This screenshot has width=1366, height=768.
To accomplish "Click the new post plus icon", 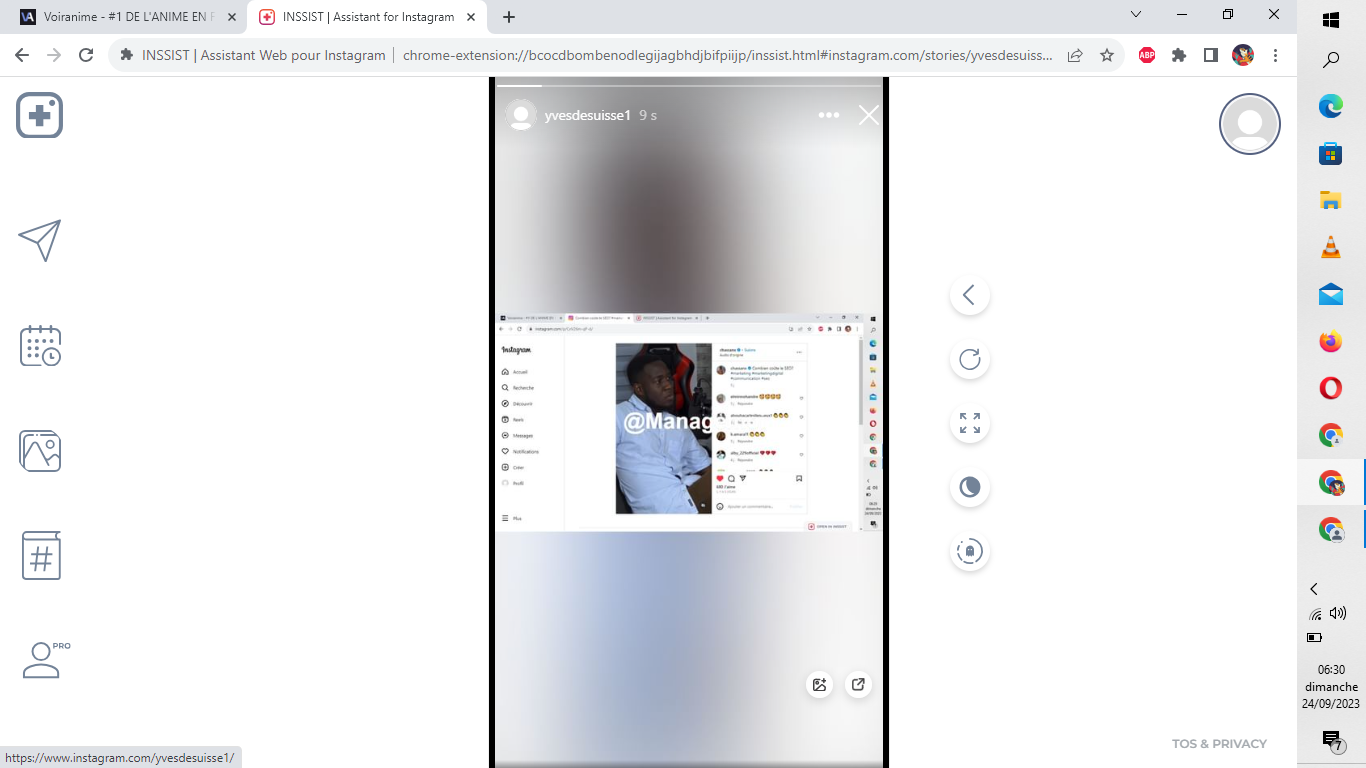I will click(40, 116).
